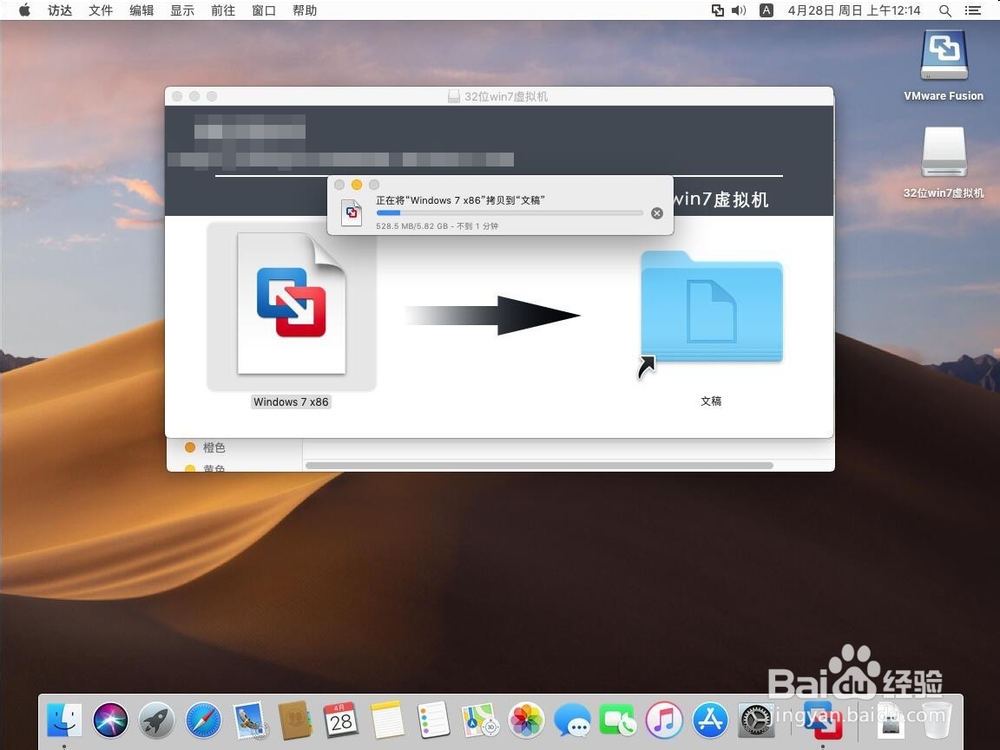The width and height of the screenshot is (1000, 750).
Task: Click the copy progress bar in the dialog
Action: pyautogui.click(x=508, y=212)
